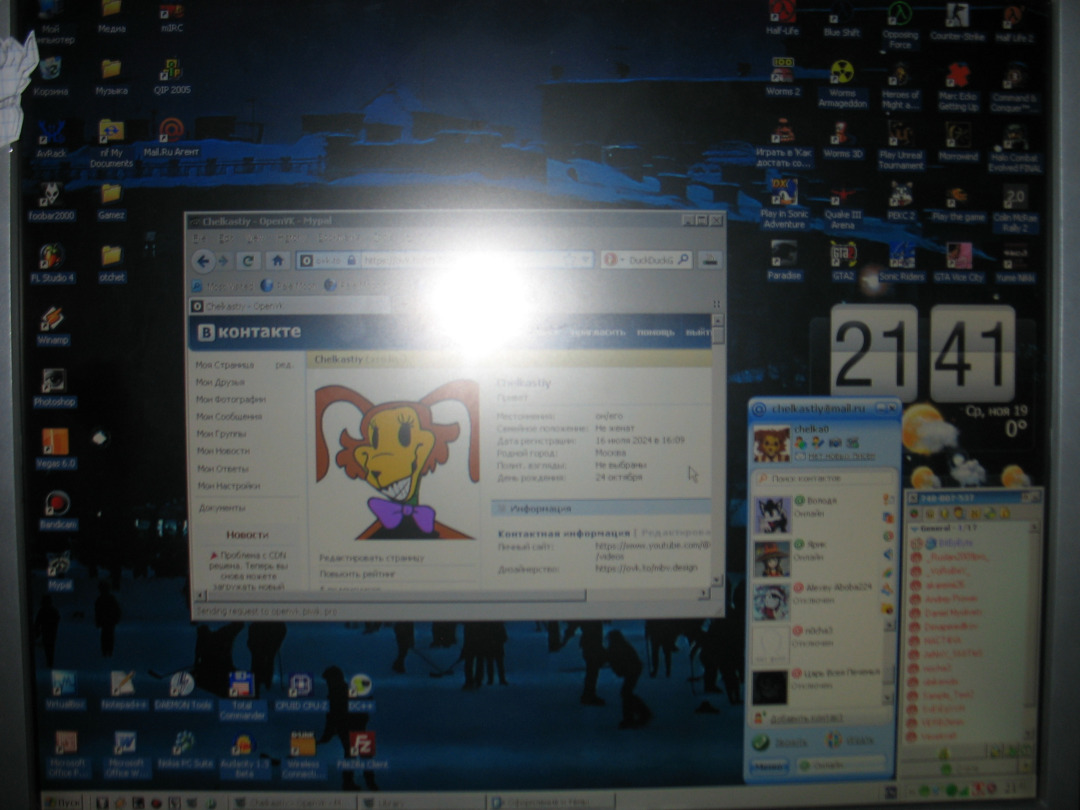Launch the Total Commander shortcut
The image size is (1080, 810).
pos(242,696)
